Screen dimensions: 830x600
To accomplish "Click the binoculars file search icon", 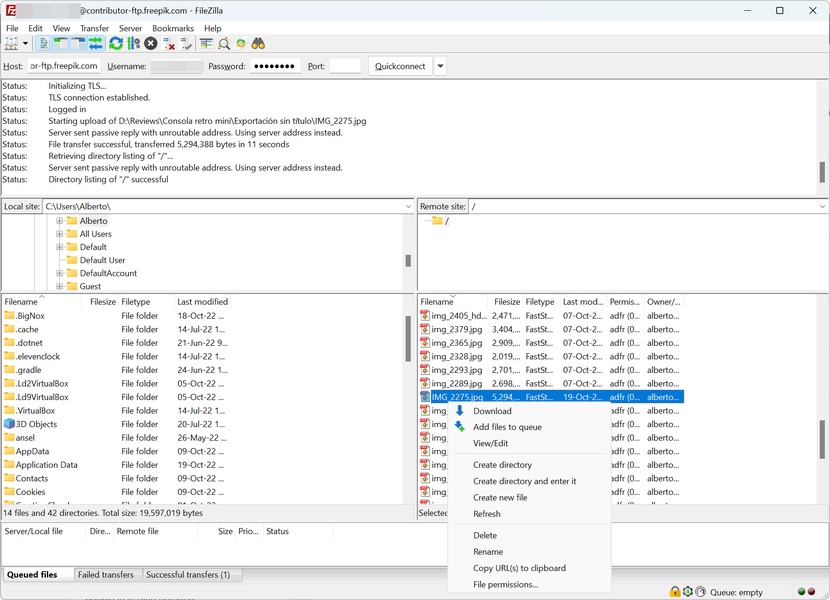I will (x=258, y=44).
